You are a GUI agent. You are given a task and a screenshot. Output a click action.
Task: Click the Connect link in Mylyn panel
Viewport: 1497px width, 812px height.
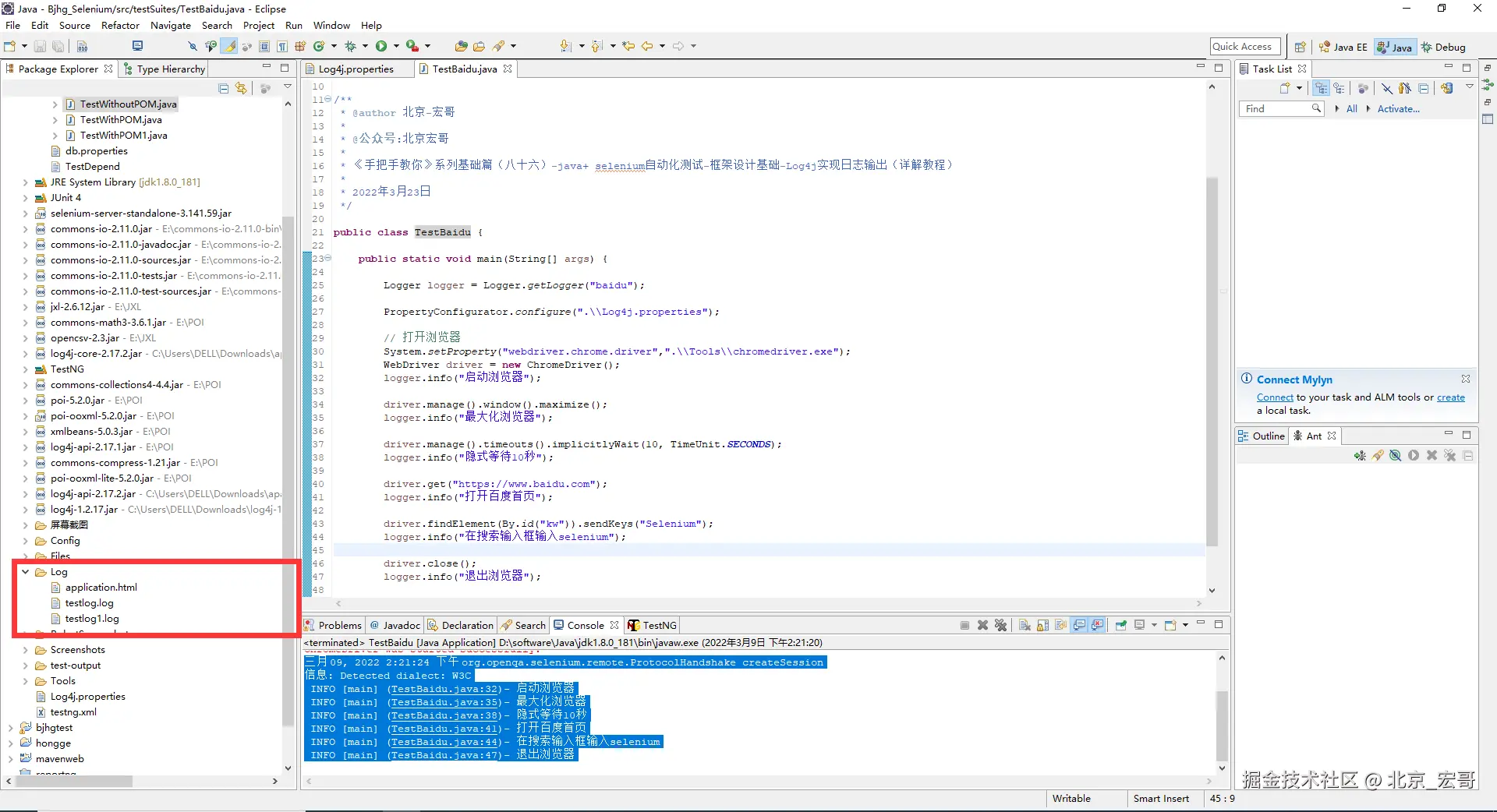coord(1274,397)
